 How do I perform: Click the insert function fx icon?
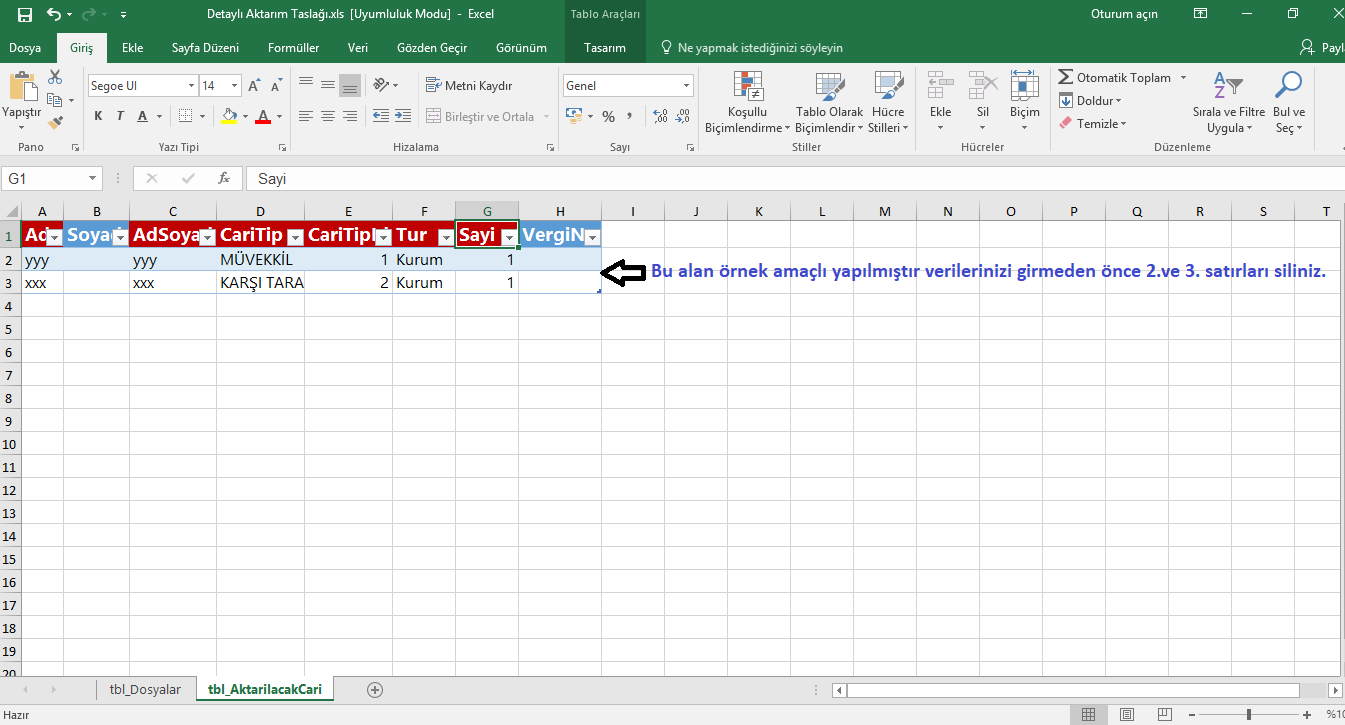(x=225, y=179)
